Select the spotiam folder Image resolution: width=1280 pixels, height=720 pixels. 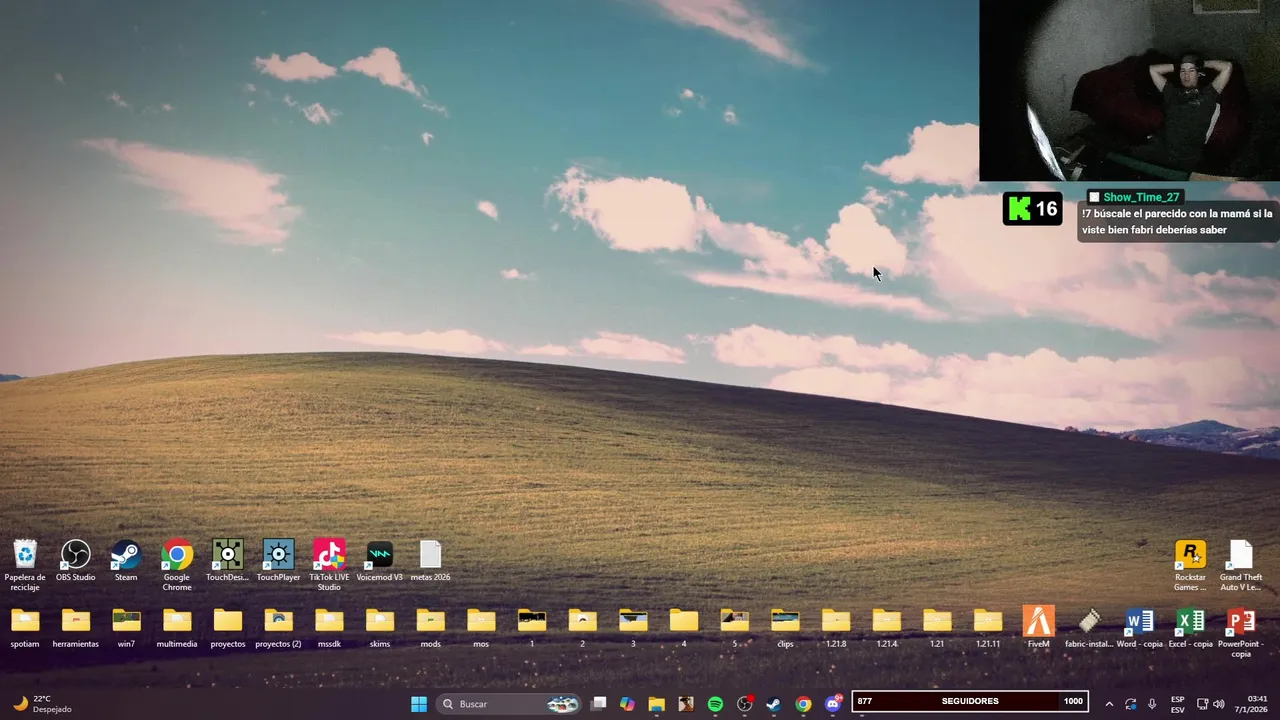pyautogui.click(x=25, y=629)
